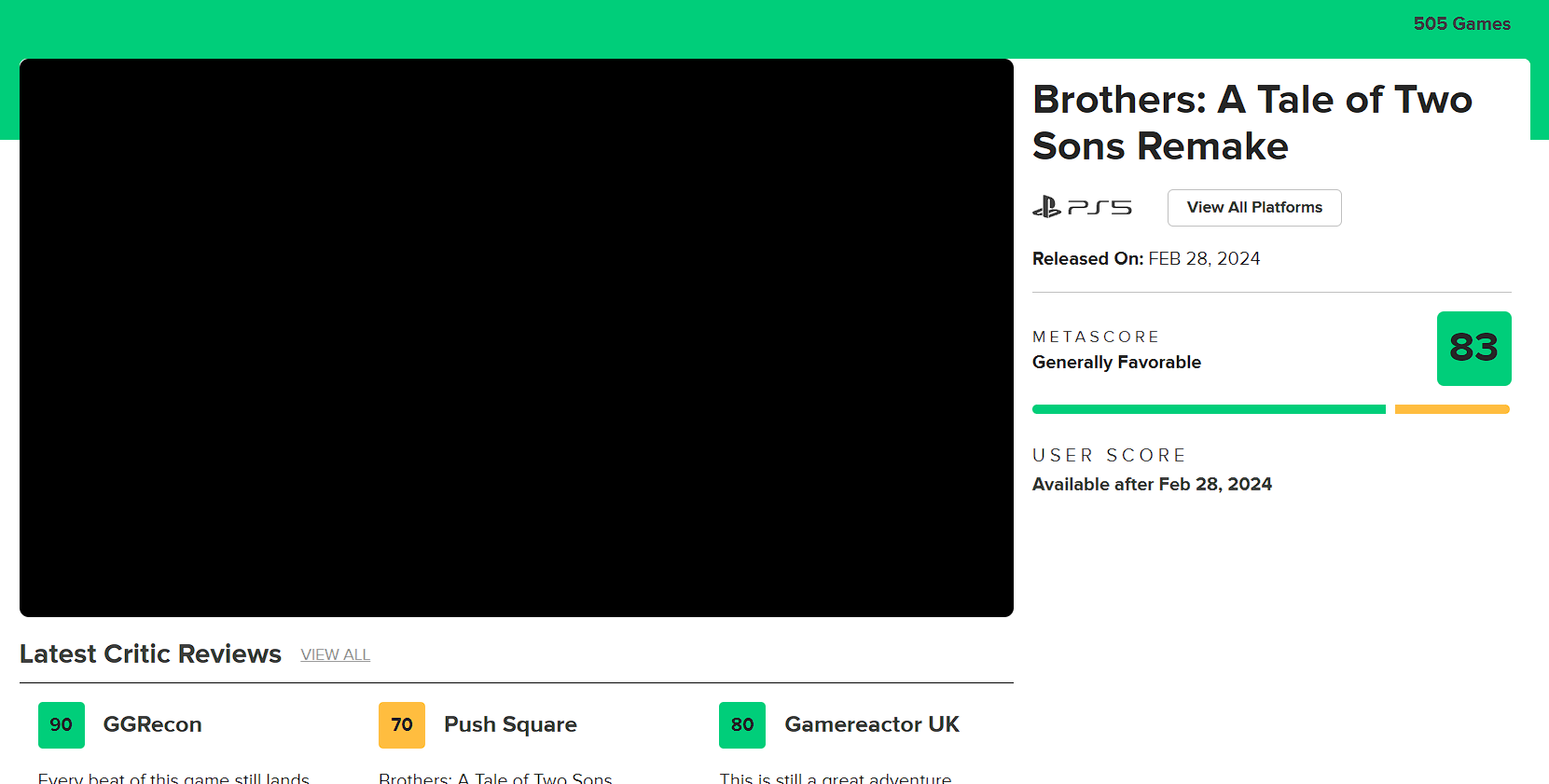Click the VIEW ALL reviews link
The width and height of the screenshot is (1549, 784).
pos(335,654)
